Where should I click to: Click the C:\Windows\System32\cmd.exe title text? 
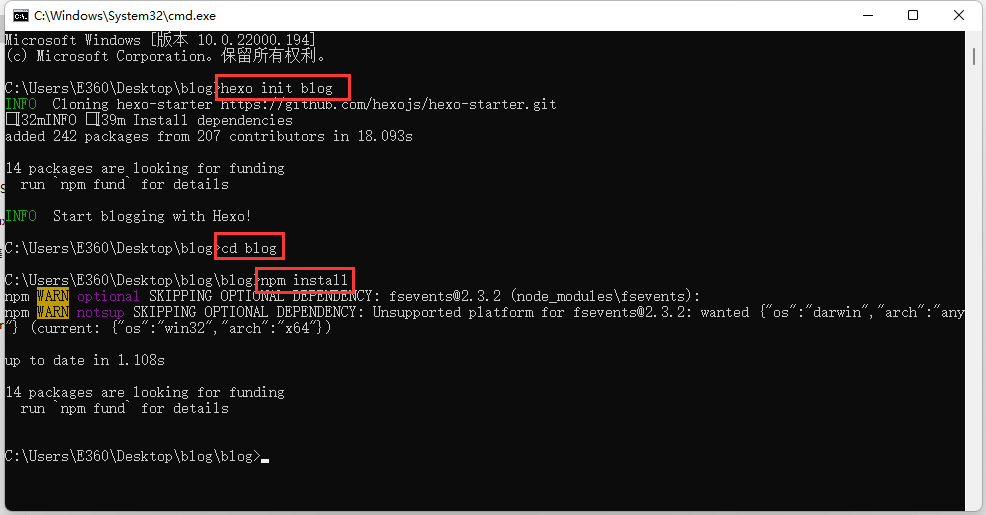coord(125,16)
